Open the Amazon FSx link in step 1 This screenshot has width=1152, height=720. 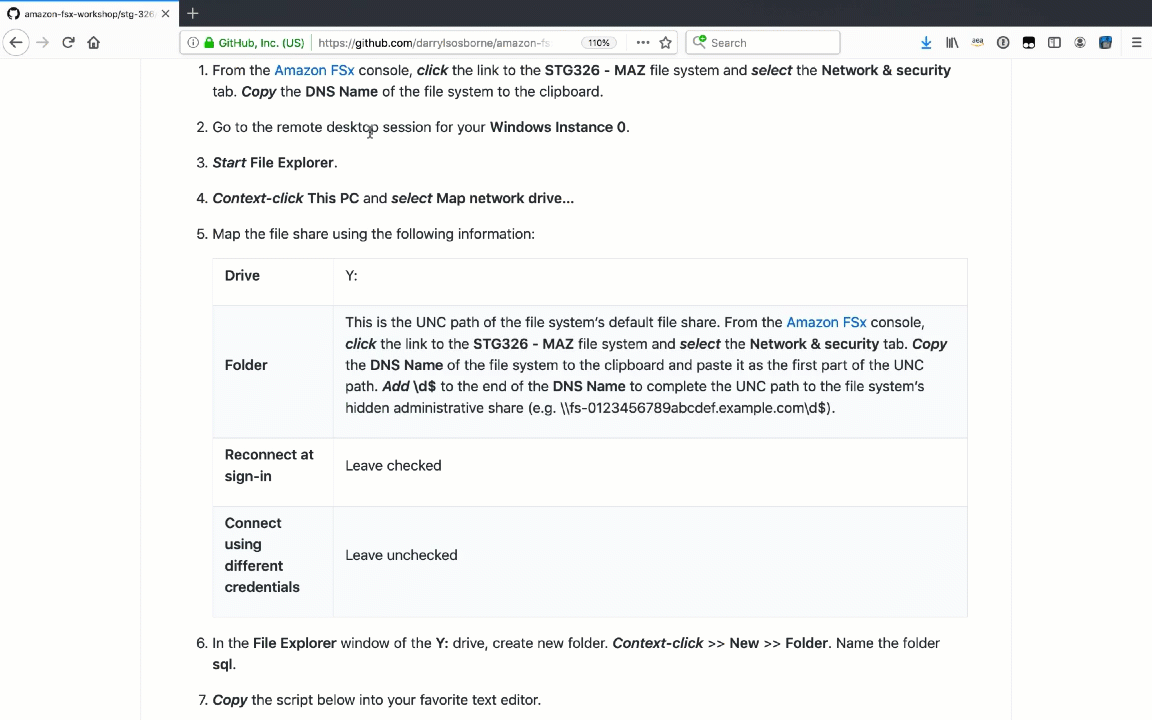point(314,71)
